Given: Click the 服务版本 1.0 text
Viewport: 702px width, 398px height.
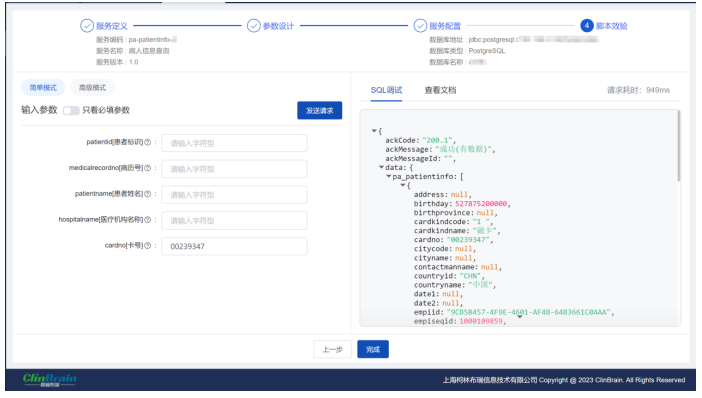Looking at the screenshot, I should (x=117, y=62).
